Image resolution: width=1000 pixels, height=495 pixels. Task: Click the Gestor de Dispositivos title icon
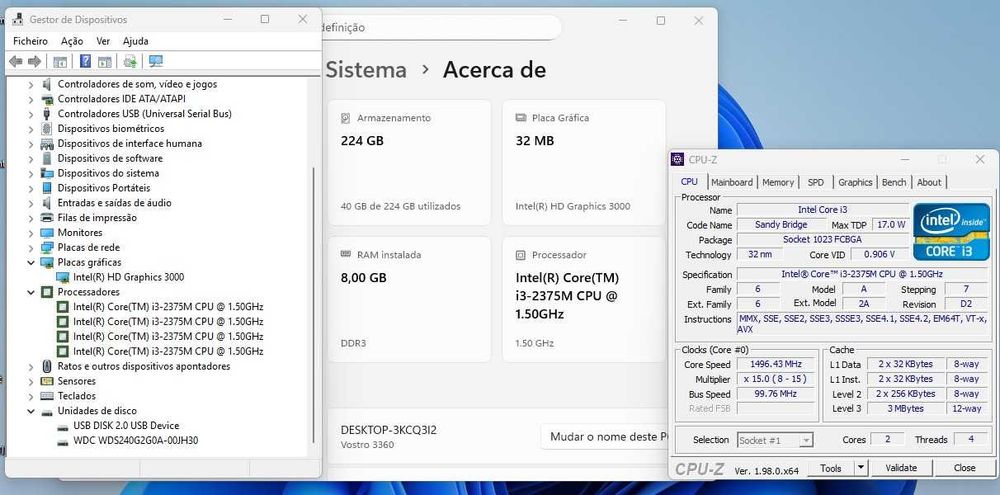(17, 19)
